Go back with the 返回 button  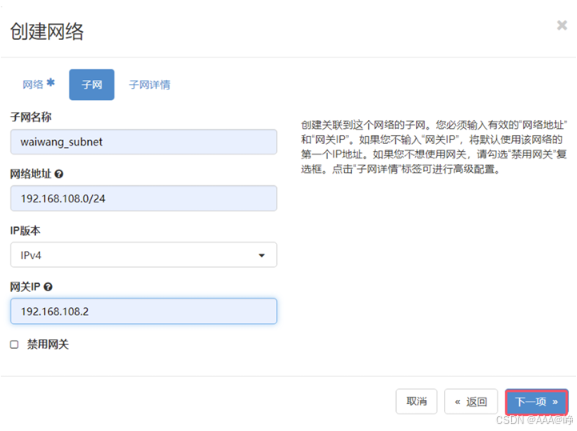pyautogui.click(x=471, y=401)
